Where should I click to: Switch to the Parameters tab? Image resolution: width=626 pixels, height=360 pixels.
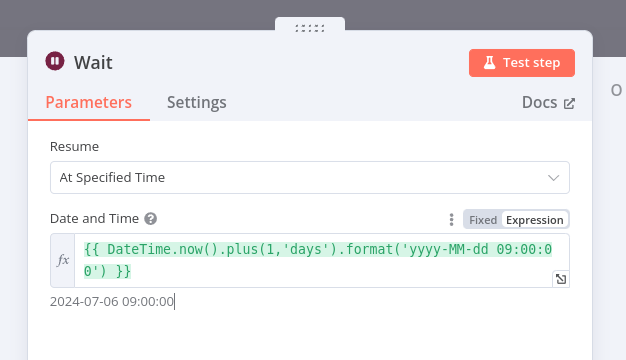pos(89,103)
